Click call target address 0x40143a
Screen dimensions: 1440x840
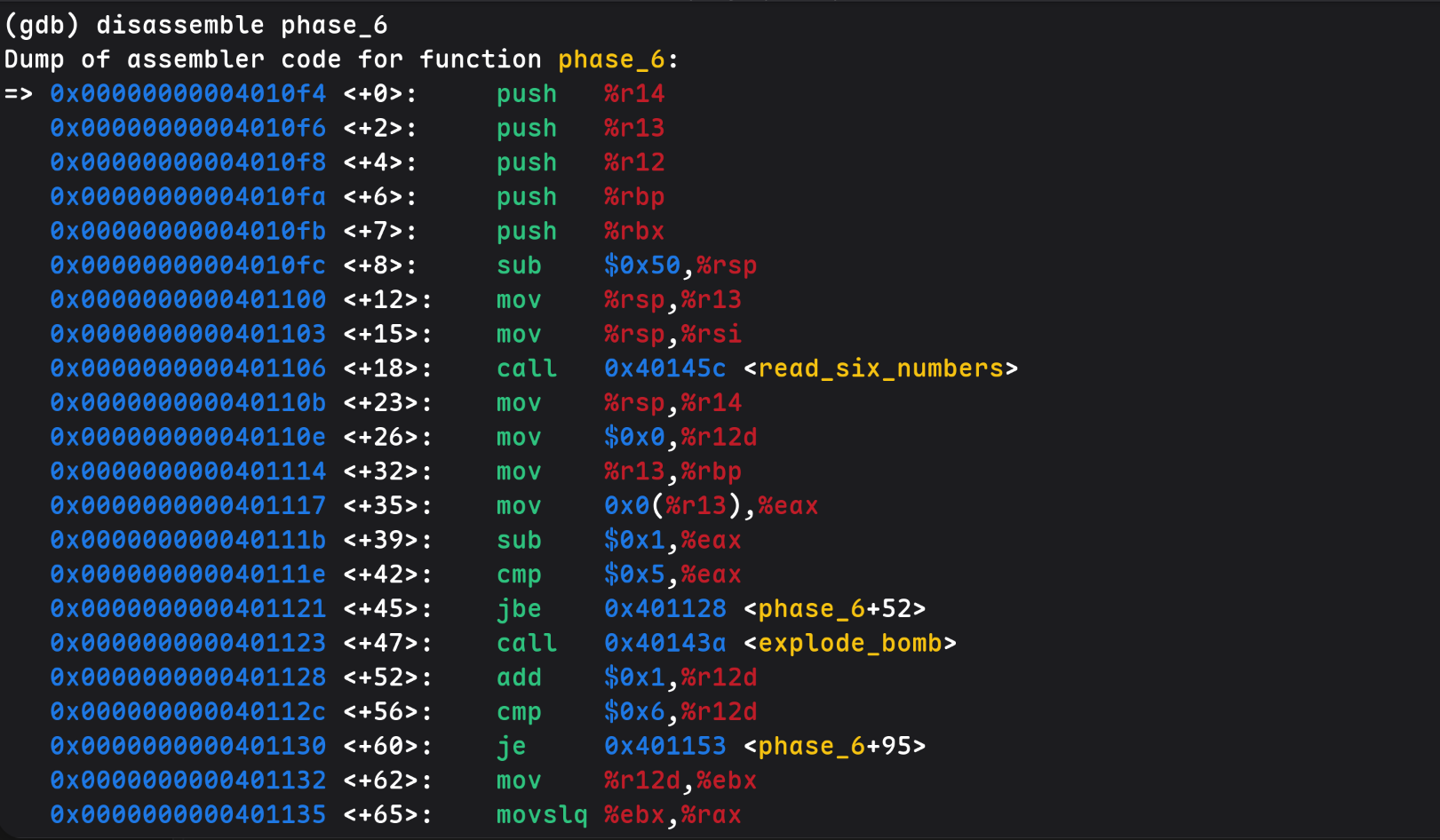665,644
